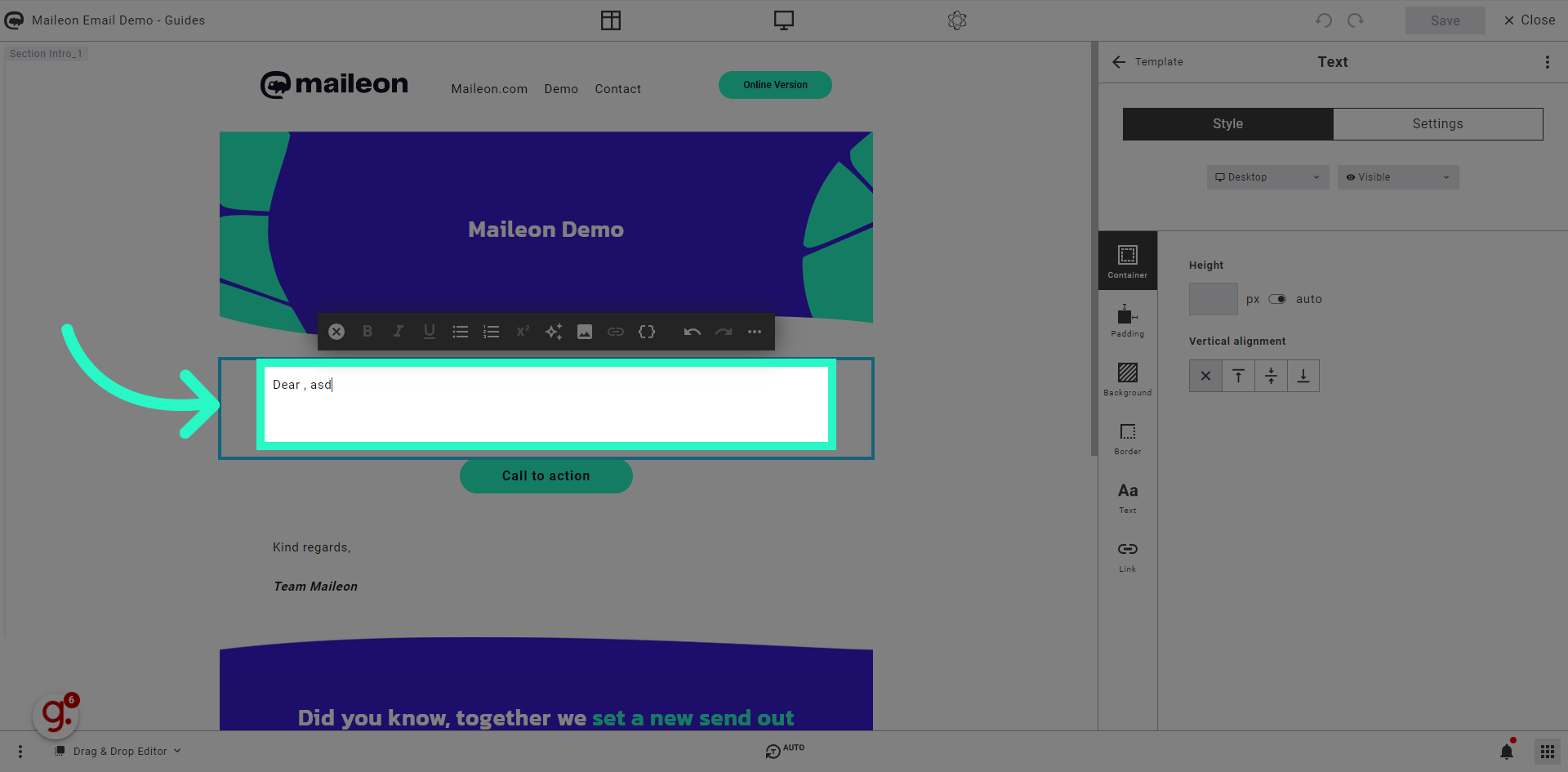The height and width of the screenshot is (772, 1568).
Task: Open the Visible visibility dropdown
Action: 1398,177
